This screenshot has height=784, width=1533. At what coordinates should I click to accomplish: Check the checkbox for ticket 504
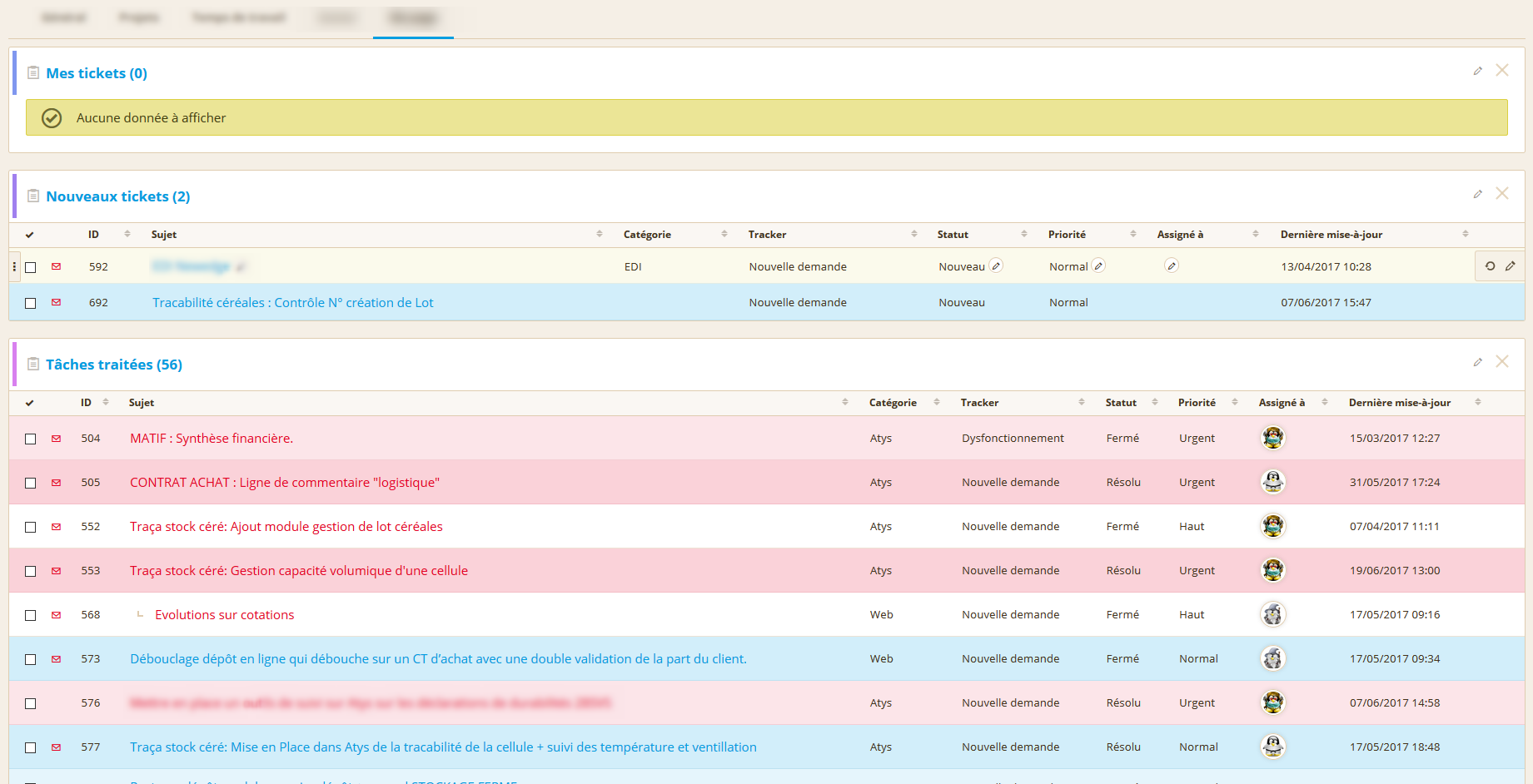pos(31,438)
